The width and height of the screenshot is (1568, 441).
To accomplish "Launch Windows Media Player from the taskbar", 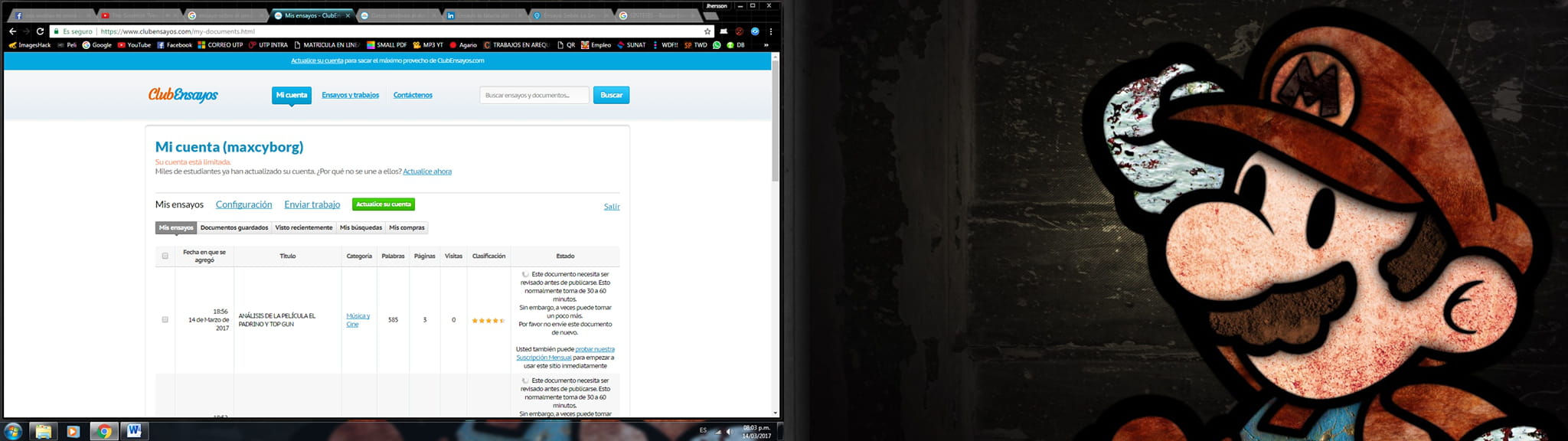I will (x=73, y=432).
